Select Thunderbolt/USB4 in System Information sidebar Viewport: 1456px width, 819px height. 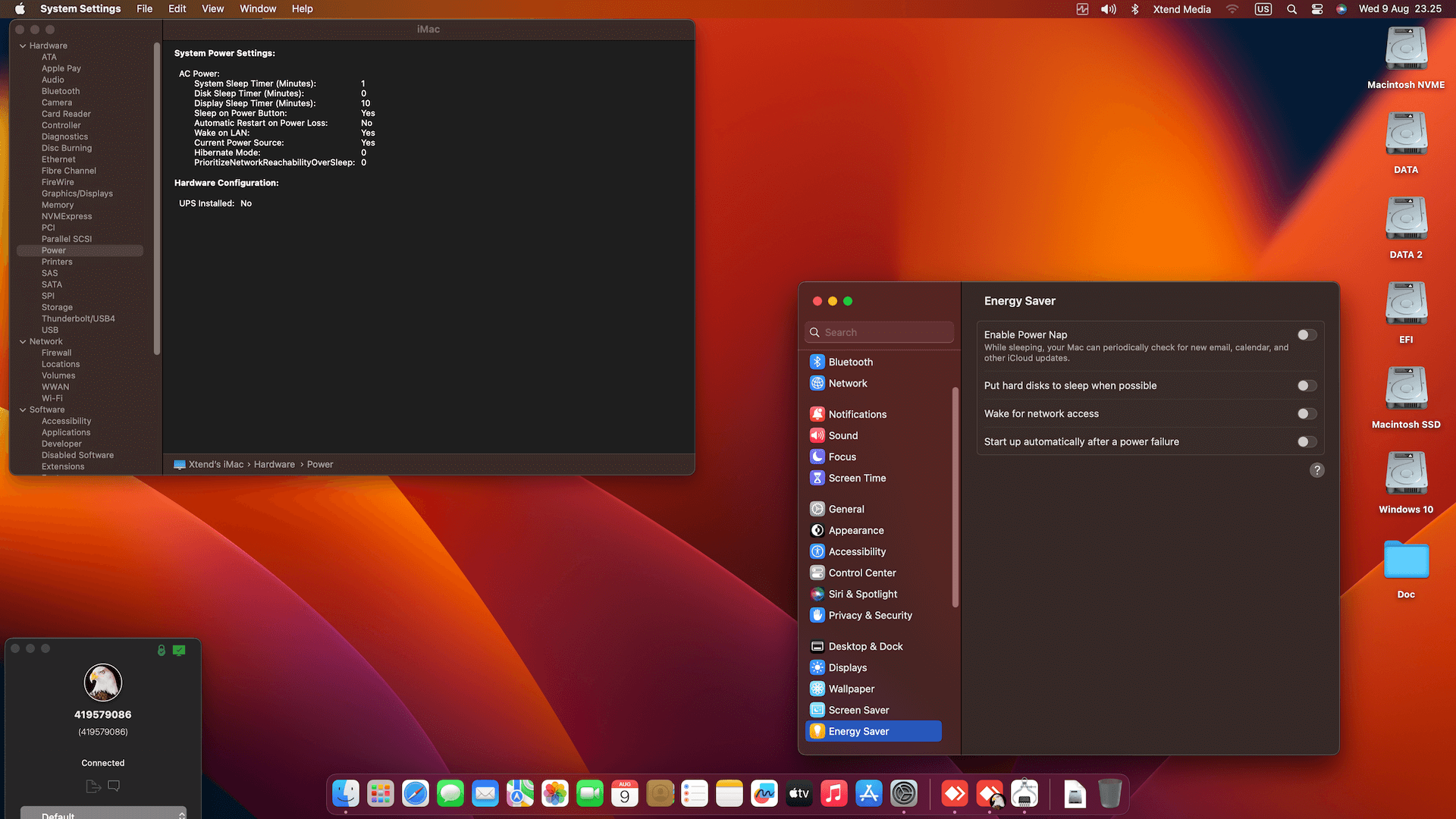coord(78,319)
